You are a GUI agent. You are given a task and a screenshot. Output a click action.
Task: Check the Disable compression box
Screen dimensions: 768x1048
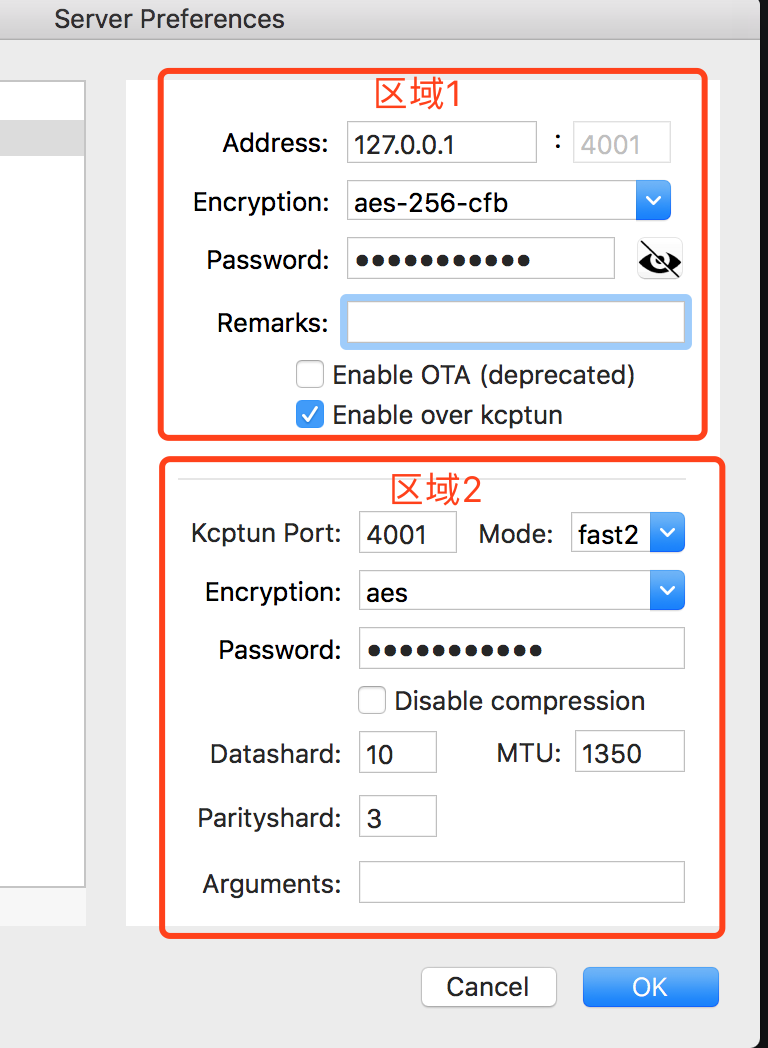[x=372, y=700]
